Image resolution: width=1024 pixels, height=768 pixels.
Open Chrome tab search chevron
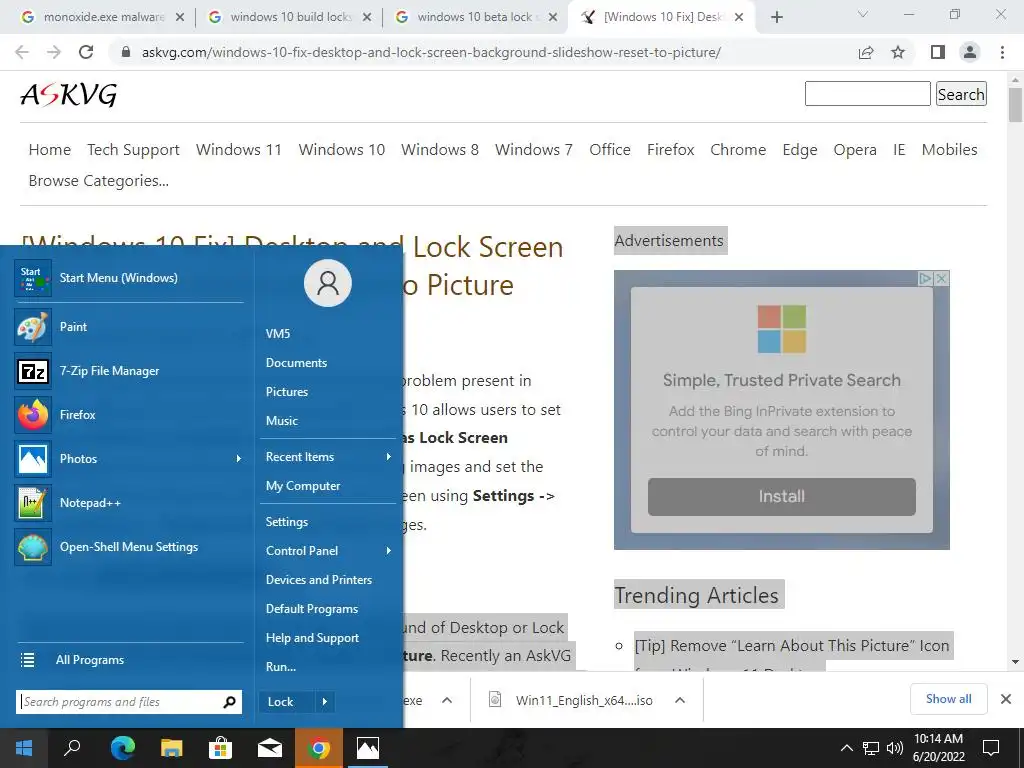click(x=863, y=14)
